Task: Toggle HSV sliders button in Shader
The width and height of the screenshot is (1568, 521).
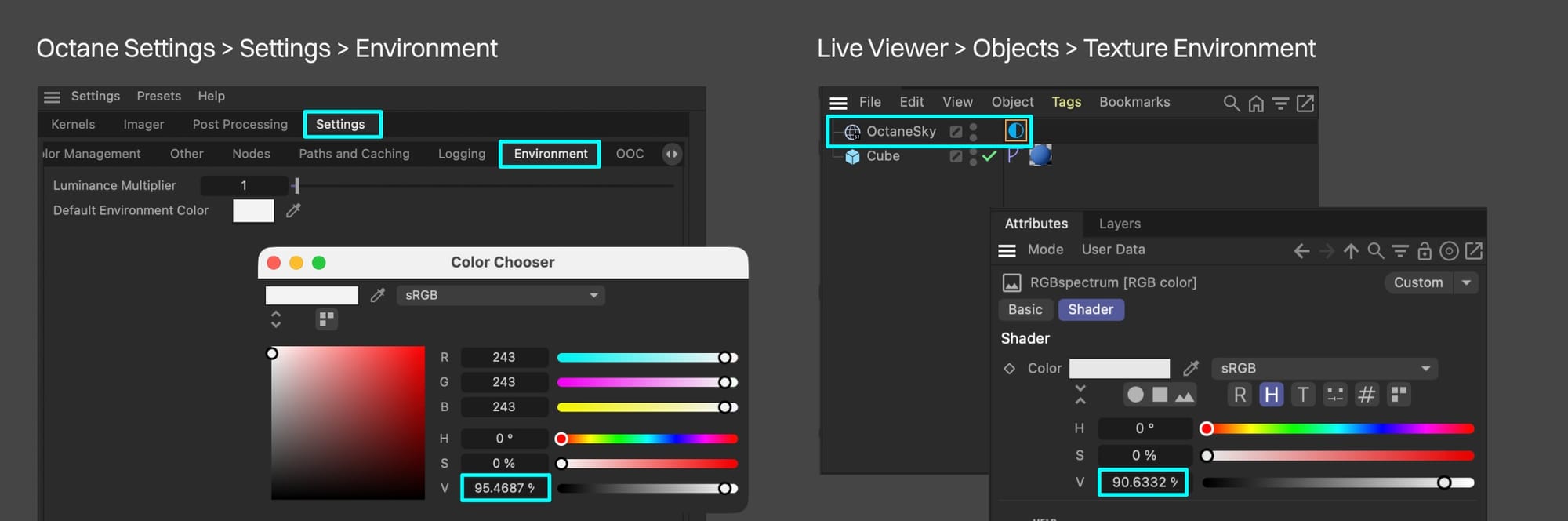Action: 1272,395
